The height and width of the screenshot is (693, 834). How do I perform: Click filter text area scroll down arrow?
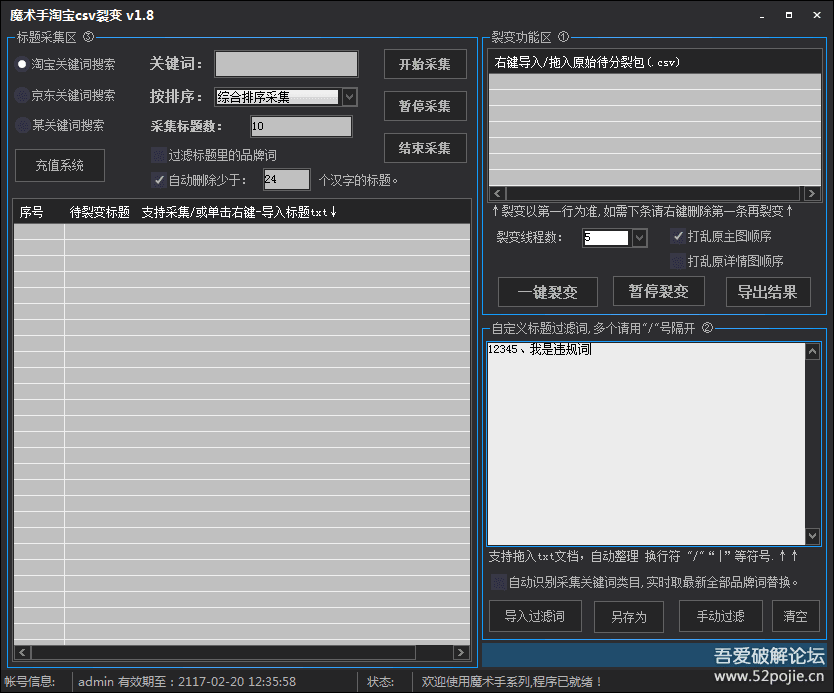pyautogui.click(x=812, y=536)
